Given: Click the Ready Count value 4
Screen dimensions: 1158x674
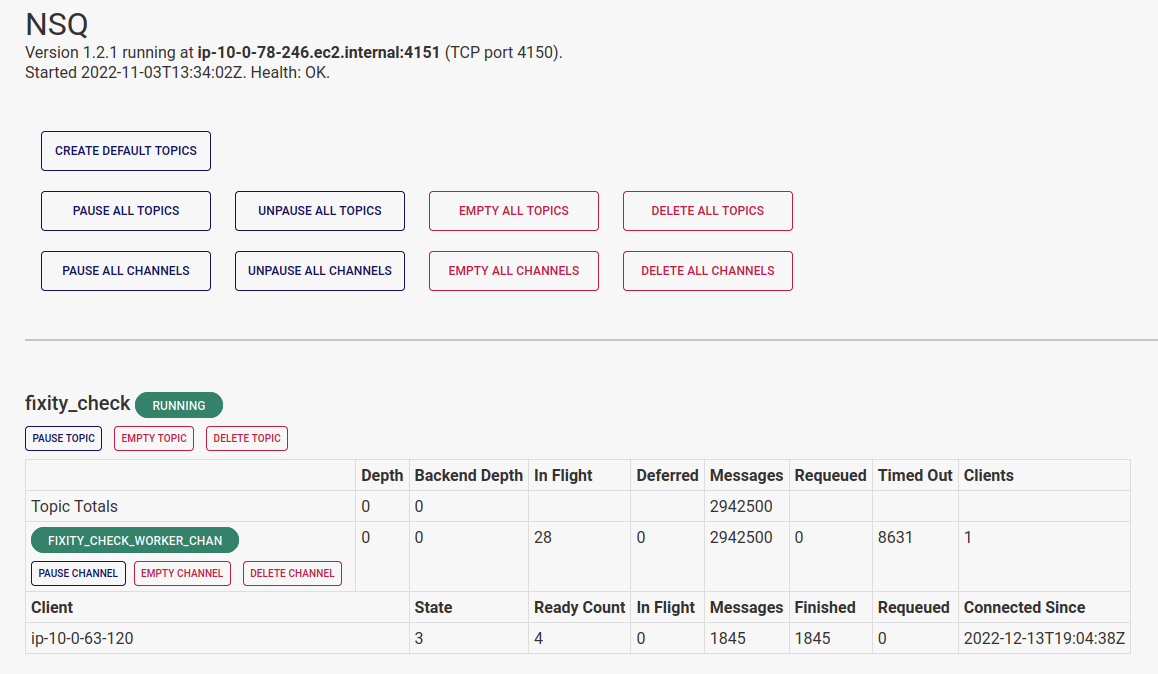Looking at the screenshot, I should pos(538,639).
